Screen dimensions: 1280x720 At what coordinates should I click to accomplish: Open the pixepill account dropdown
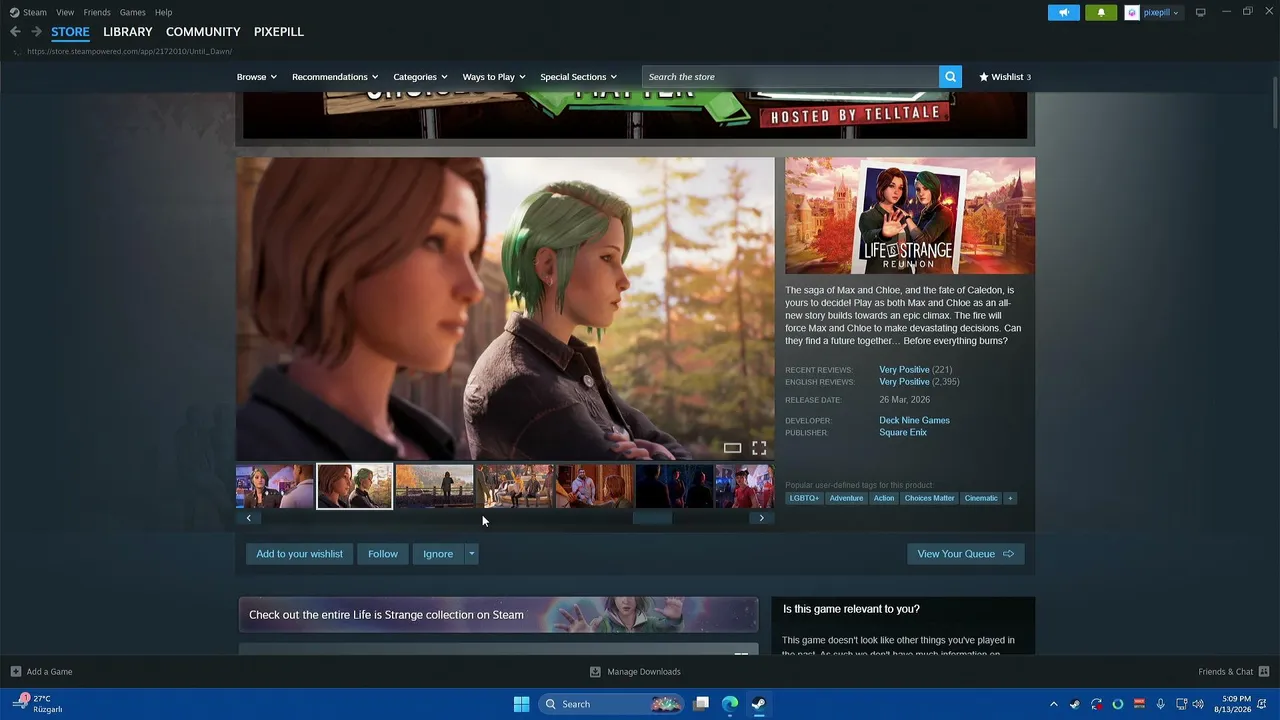1161,12
